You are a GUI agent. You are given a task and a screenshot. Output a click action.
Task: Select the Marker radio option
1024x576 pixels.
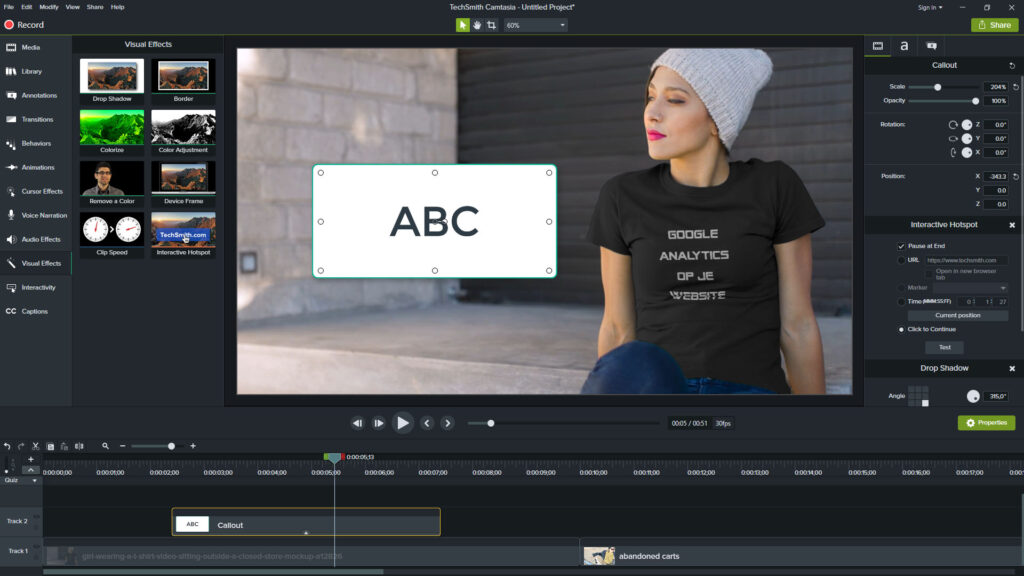tap(901, 287)
